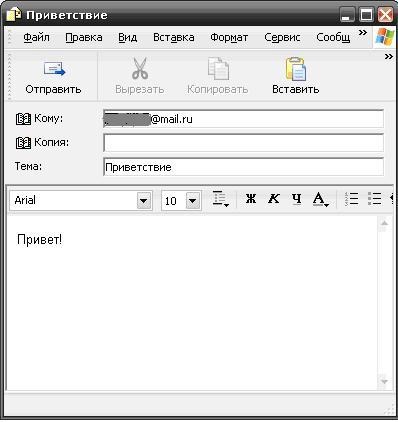Show more toolbar buttons via chevron

tap(389, 57)
